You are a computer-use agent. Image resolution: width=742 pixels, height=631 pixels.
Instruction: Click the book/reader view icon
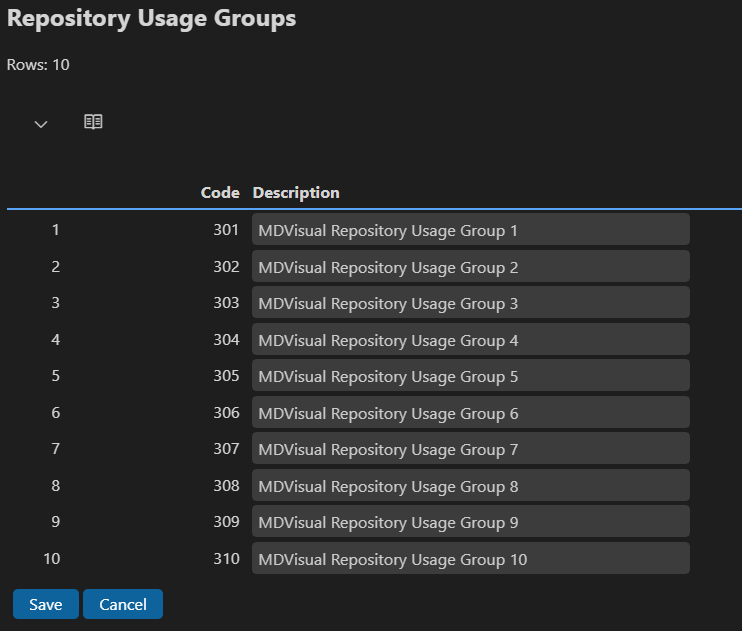tap(93, 122)
